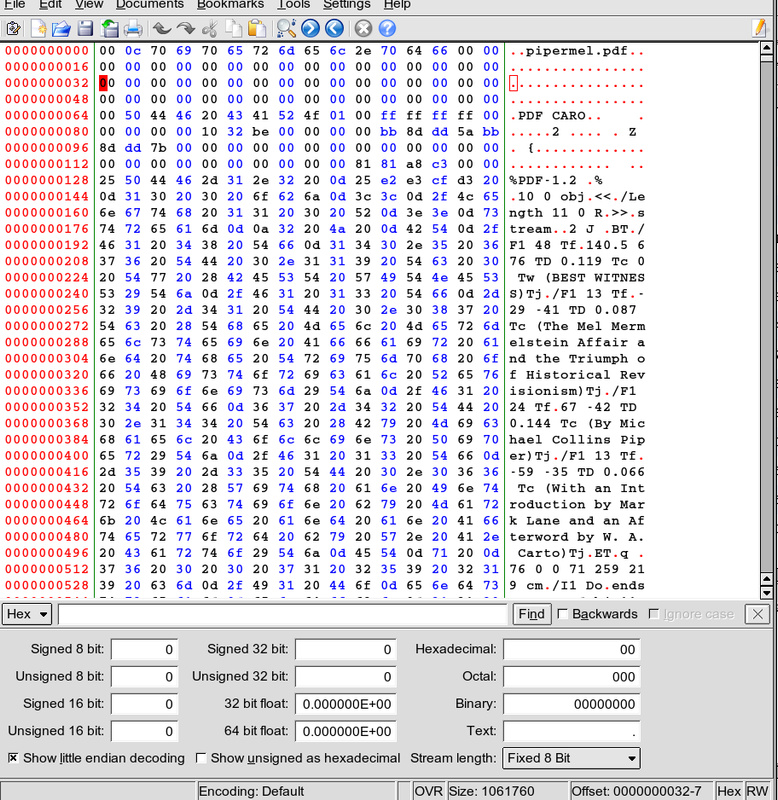
Task: Click the lower scrollbar up arrow above the down arrow
Action: (x=766, y=580)
